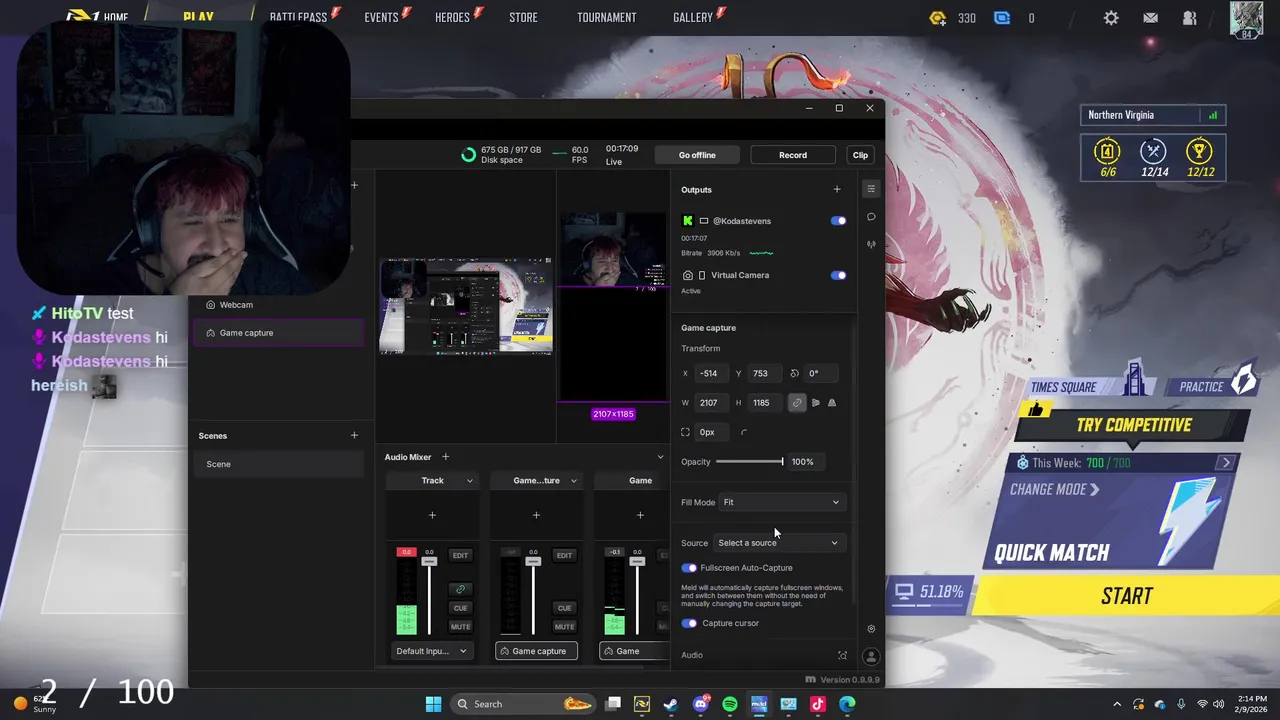This screenshot has height=720, width=1280.
Task: Mute the Game...ture audio channel
Action: pyautogui.click(x=564, y=627)
